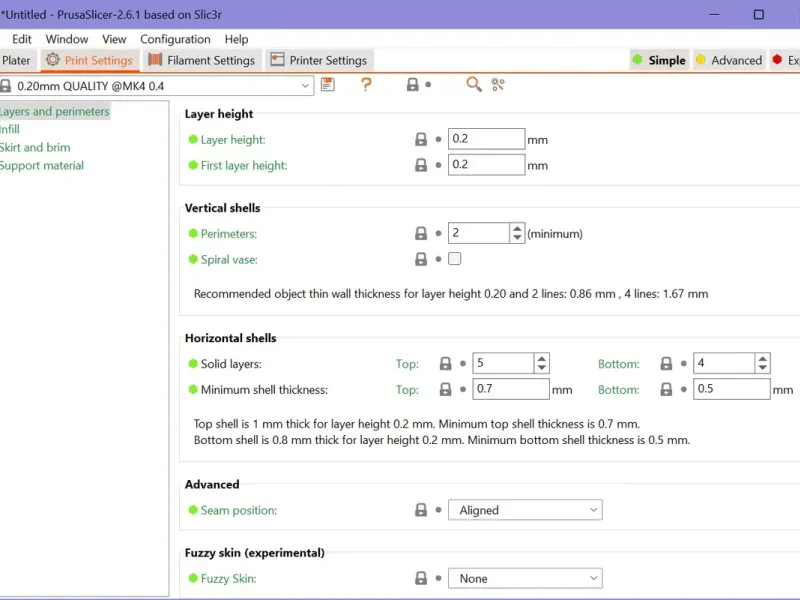Image resolution: width=800 pixels, height=600 pixels.
Task: Open the Configuration menu
Action: (x=175, y=39)
